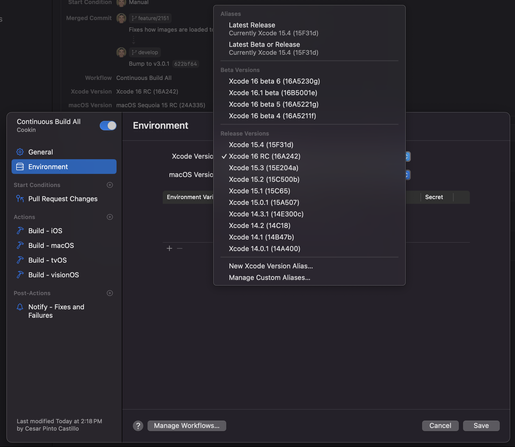Click macOS Sequoia 15 RC value in background
Viewport: 515px width, 447px height.
[160, 105]
